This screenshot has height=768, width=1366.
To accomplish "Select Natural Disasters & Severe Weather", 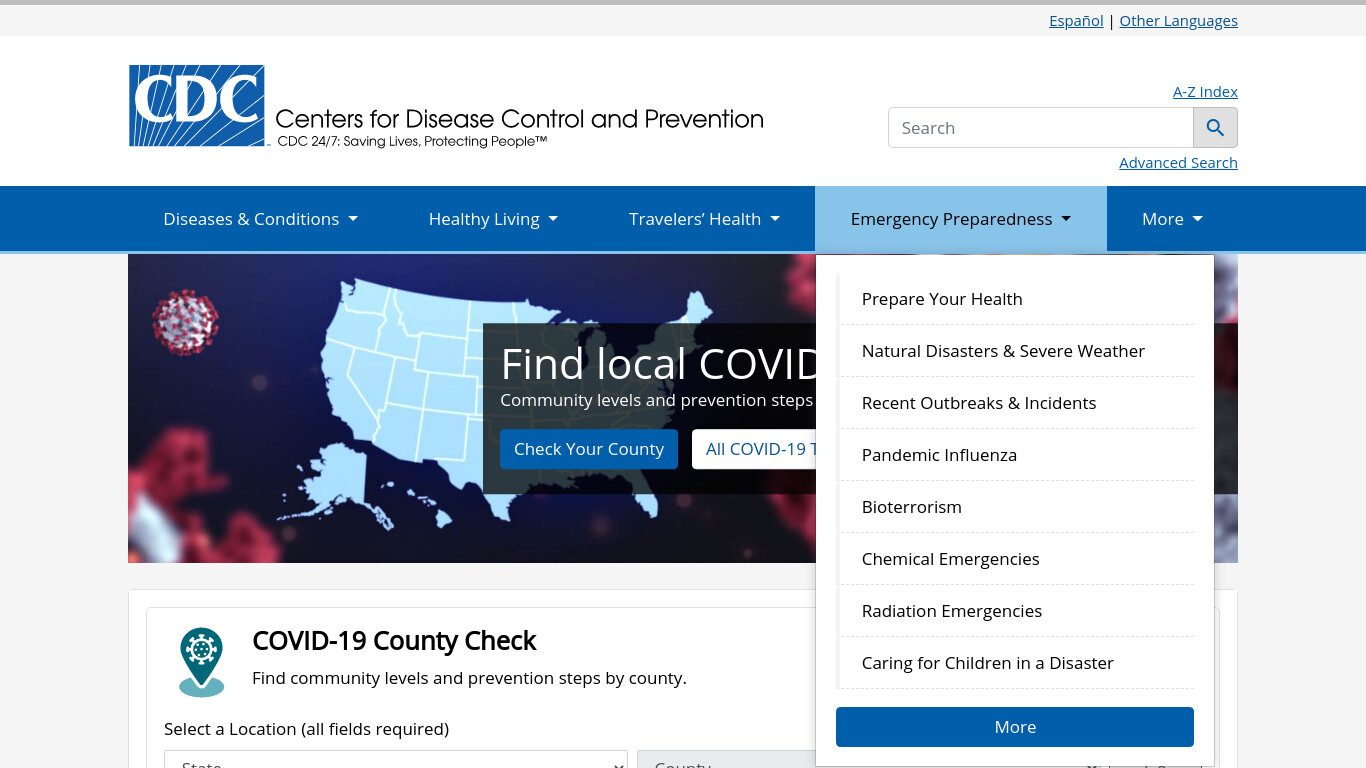I will (x=1017, y=351).
